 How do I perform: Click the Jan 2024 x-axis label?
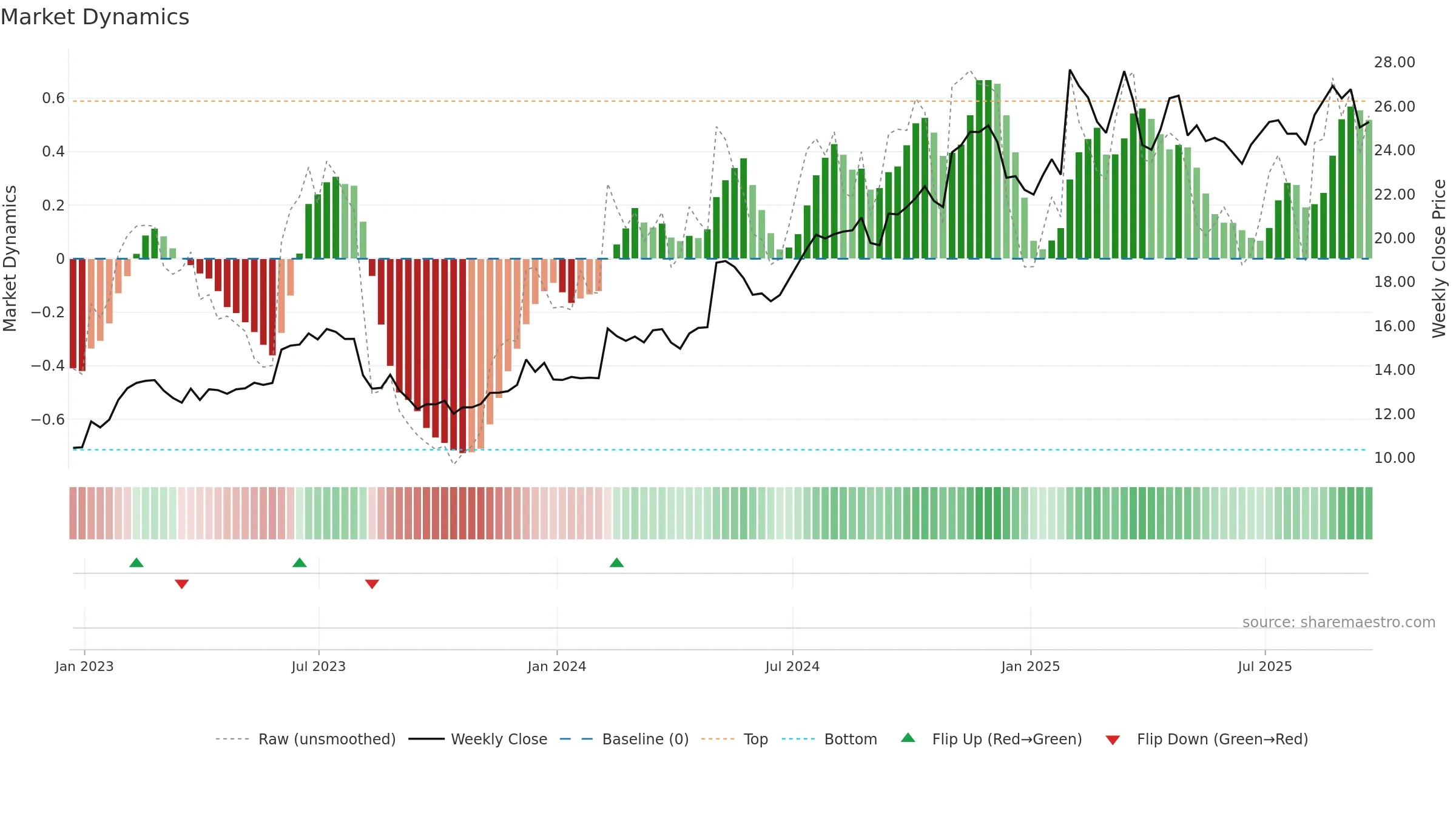[x=557, y=666]
